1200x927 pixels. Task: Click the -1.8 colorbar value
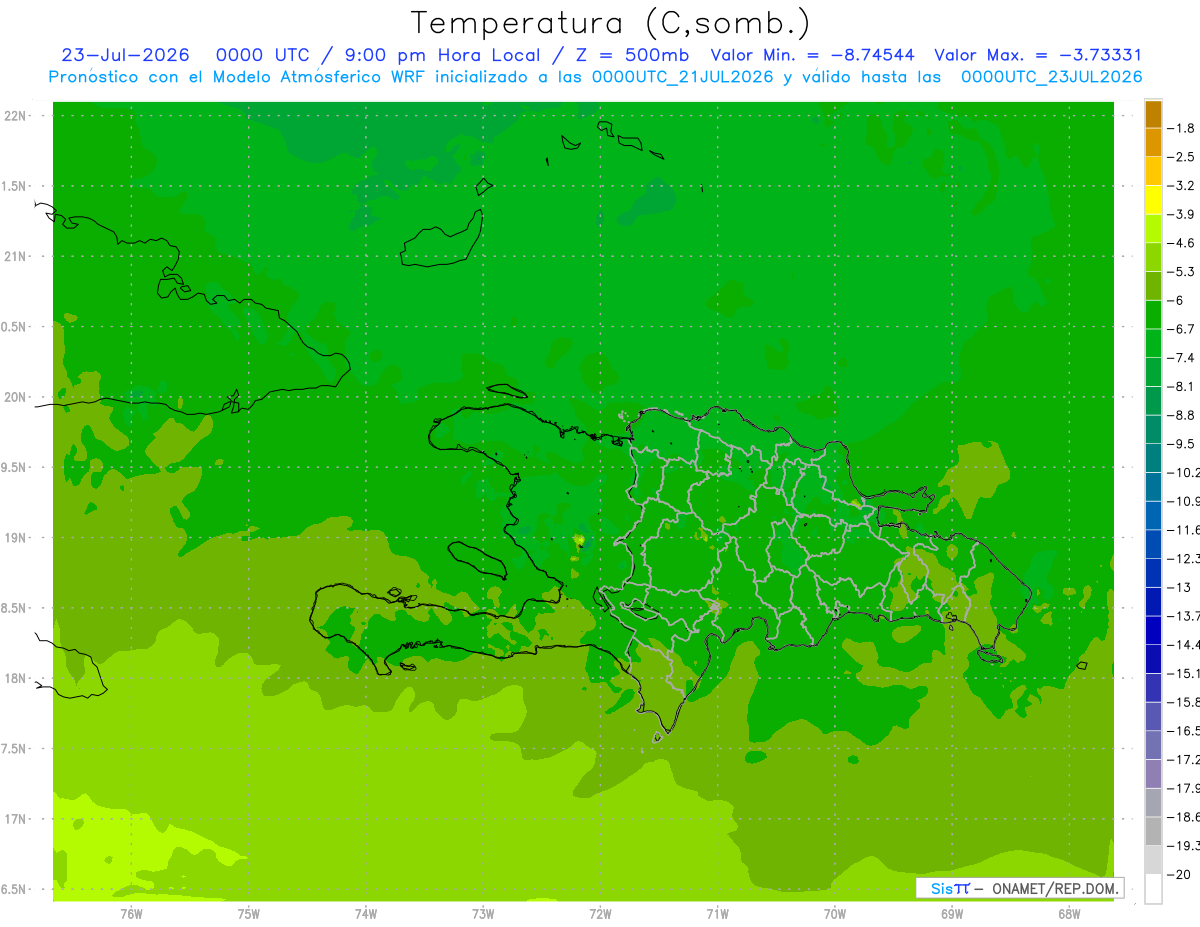[x=1182, y=128]
